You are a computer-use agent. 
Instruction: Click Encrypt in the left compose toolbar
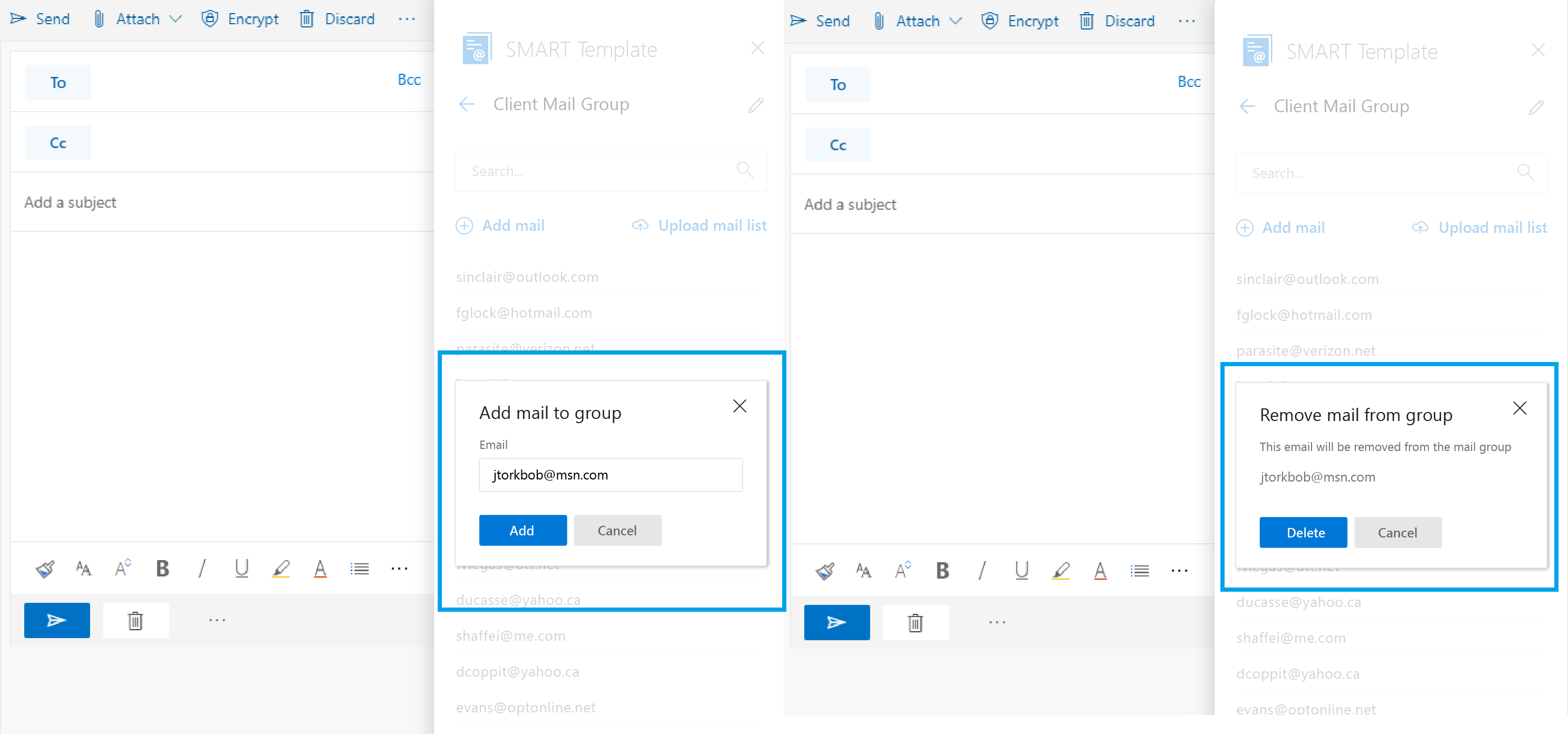[240, 19]
